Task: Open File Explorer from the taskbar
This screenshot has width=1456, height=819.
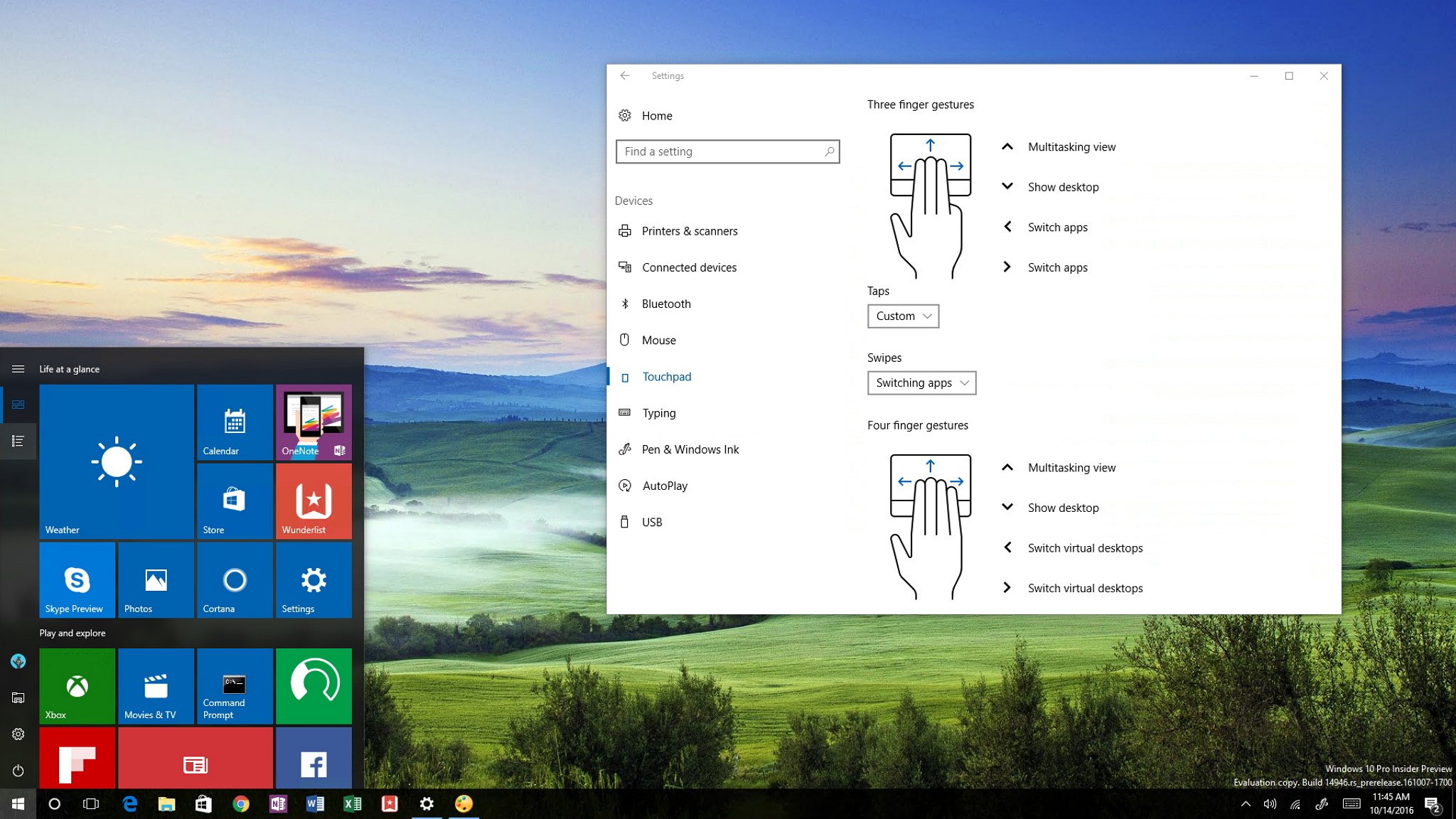Action: [166, 804]
